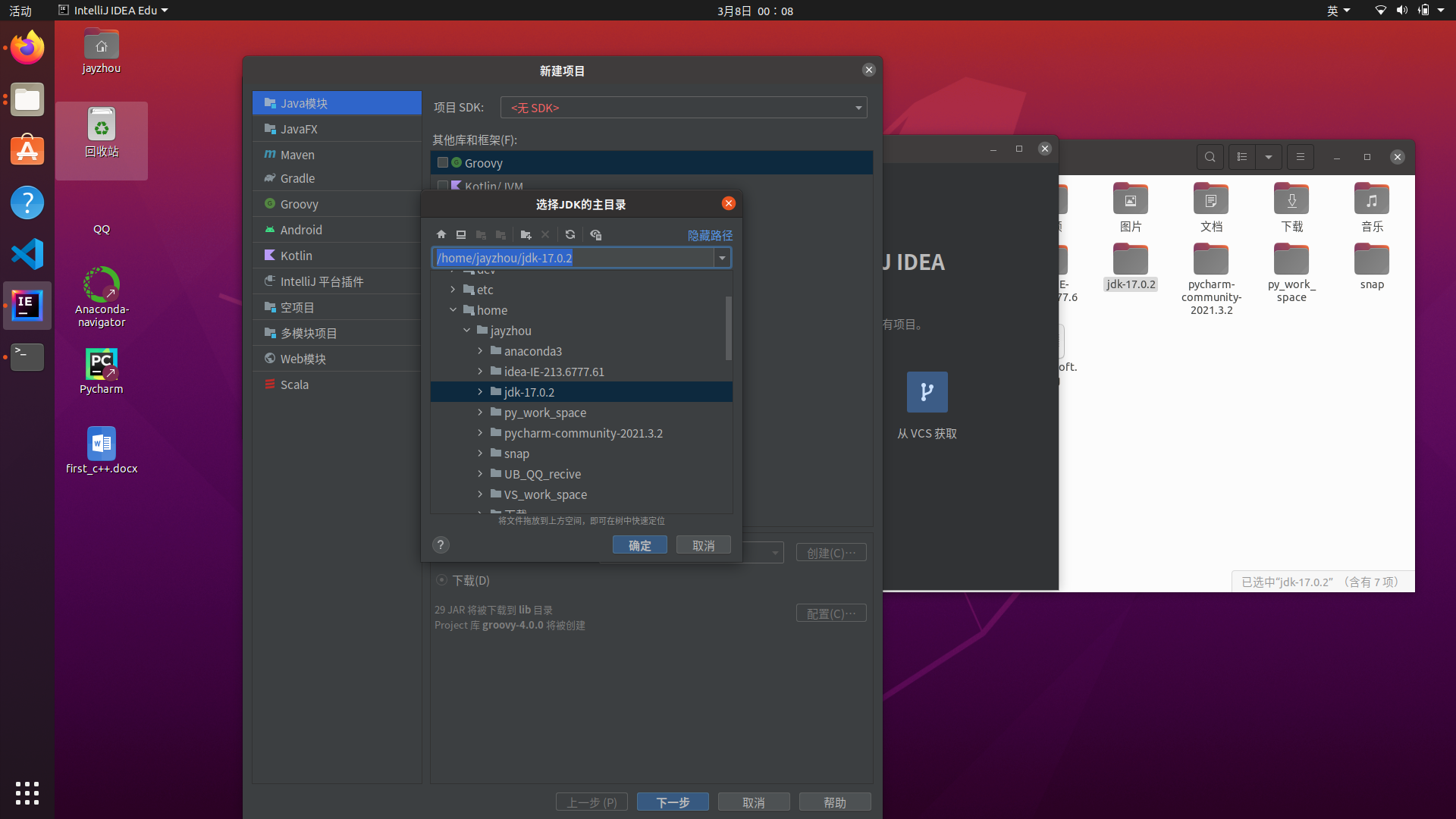Launch Visual Studio Code from dock
1456x819 pixels.
coord(27,254)
